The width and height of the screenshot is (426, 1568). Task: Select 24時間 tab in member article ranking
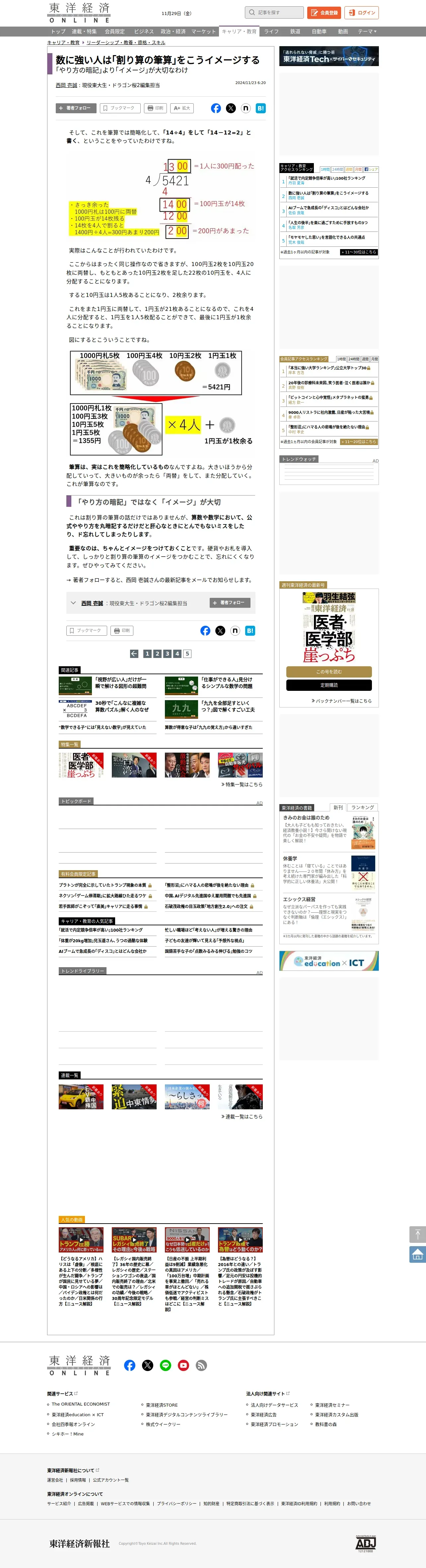click(354, 359)
